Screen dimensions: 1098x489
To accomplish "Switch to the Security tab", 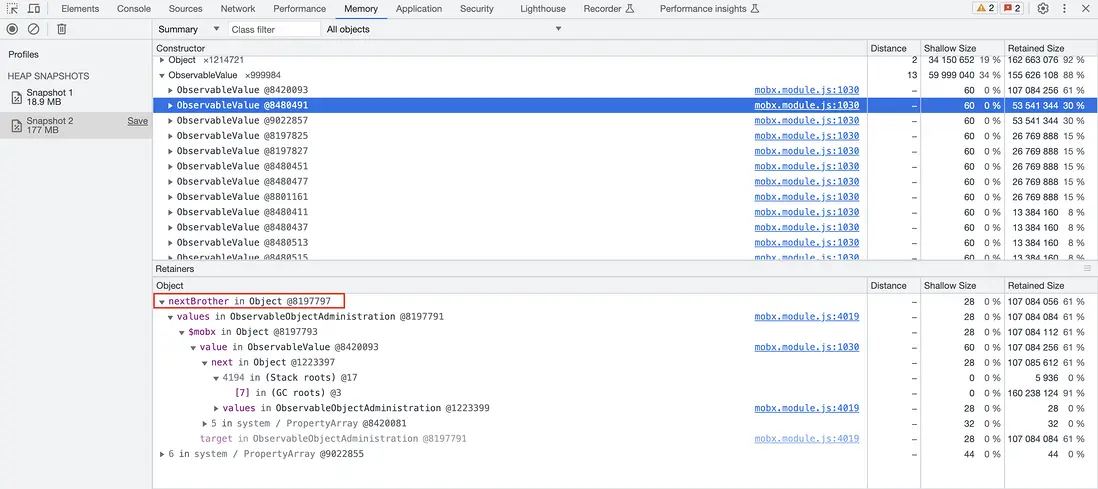I will pos(477,9).
